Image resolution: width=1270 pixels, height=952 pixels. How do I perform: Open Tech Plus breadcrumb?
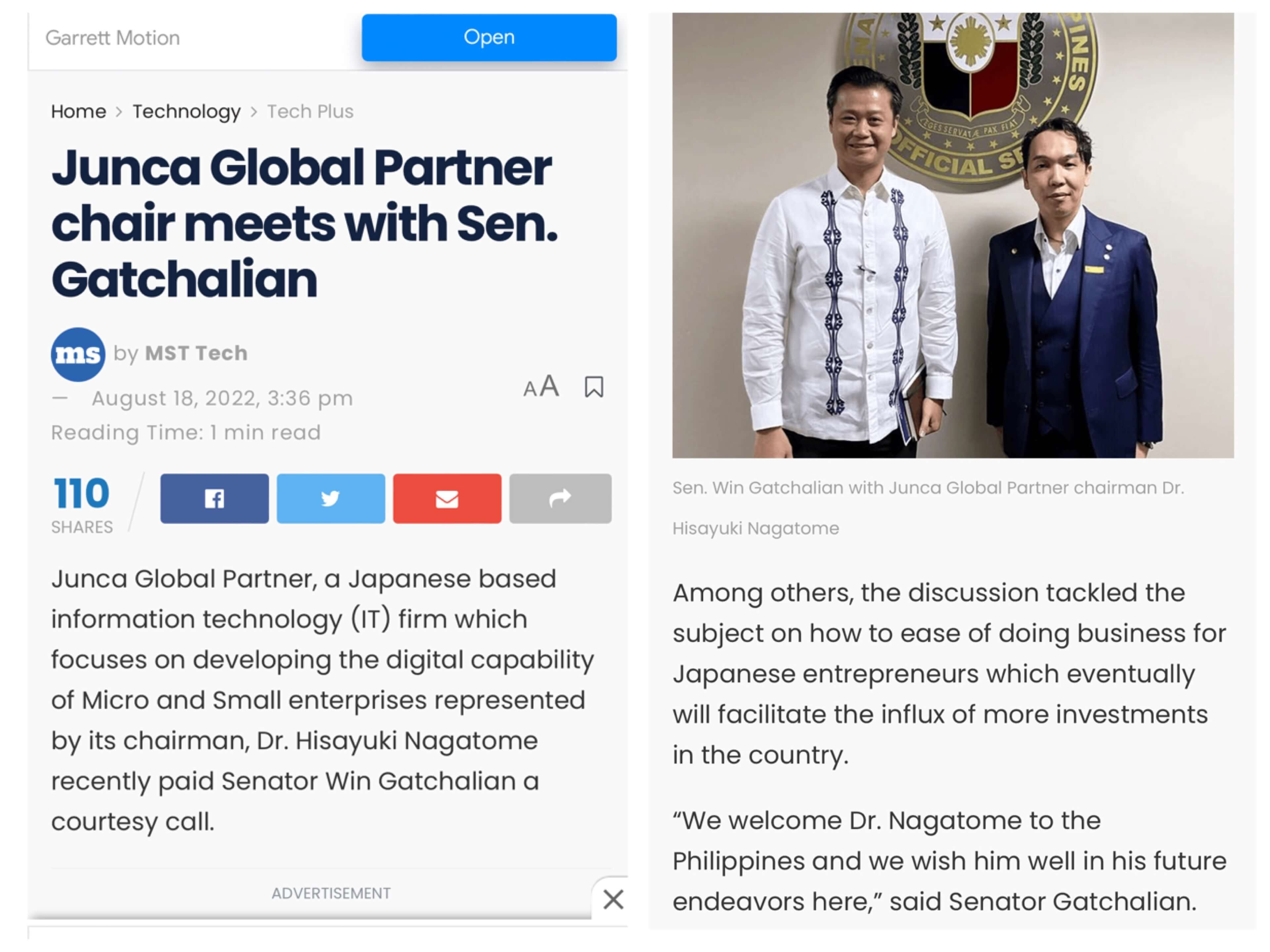coord(310,111)
